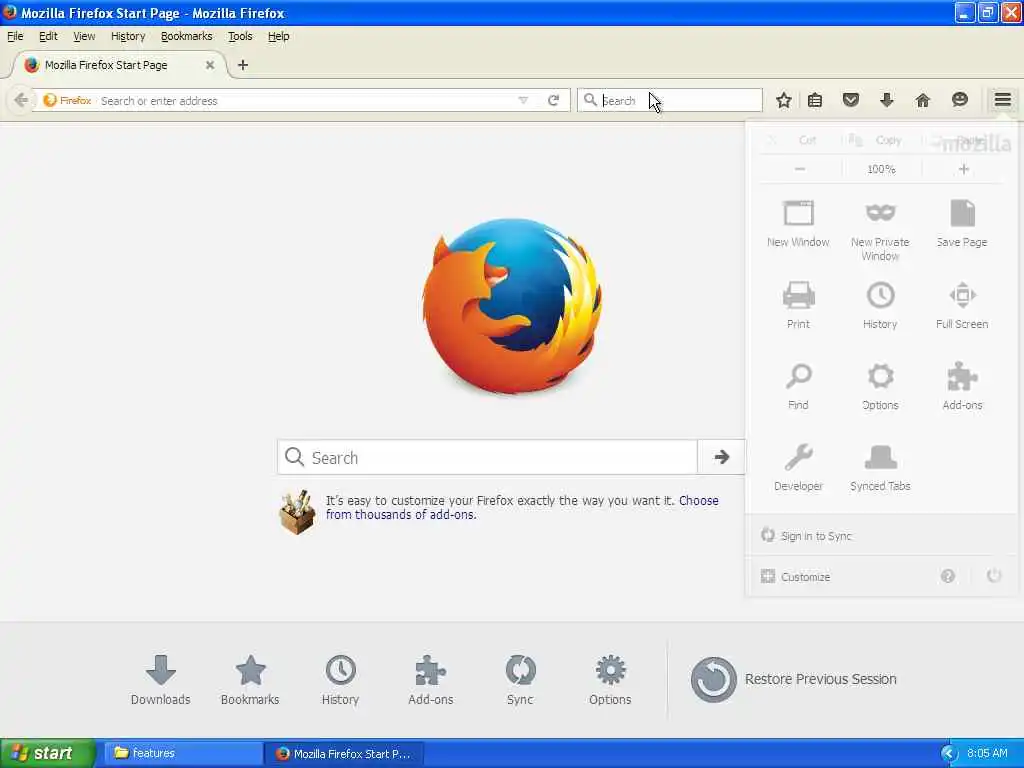Go back with the back arrow

click(21, 101)
